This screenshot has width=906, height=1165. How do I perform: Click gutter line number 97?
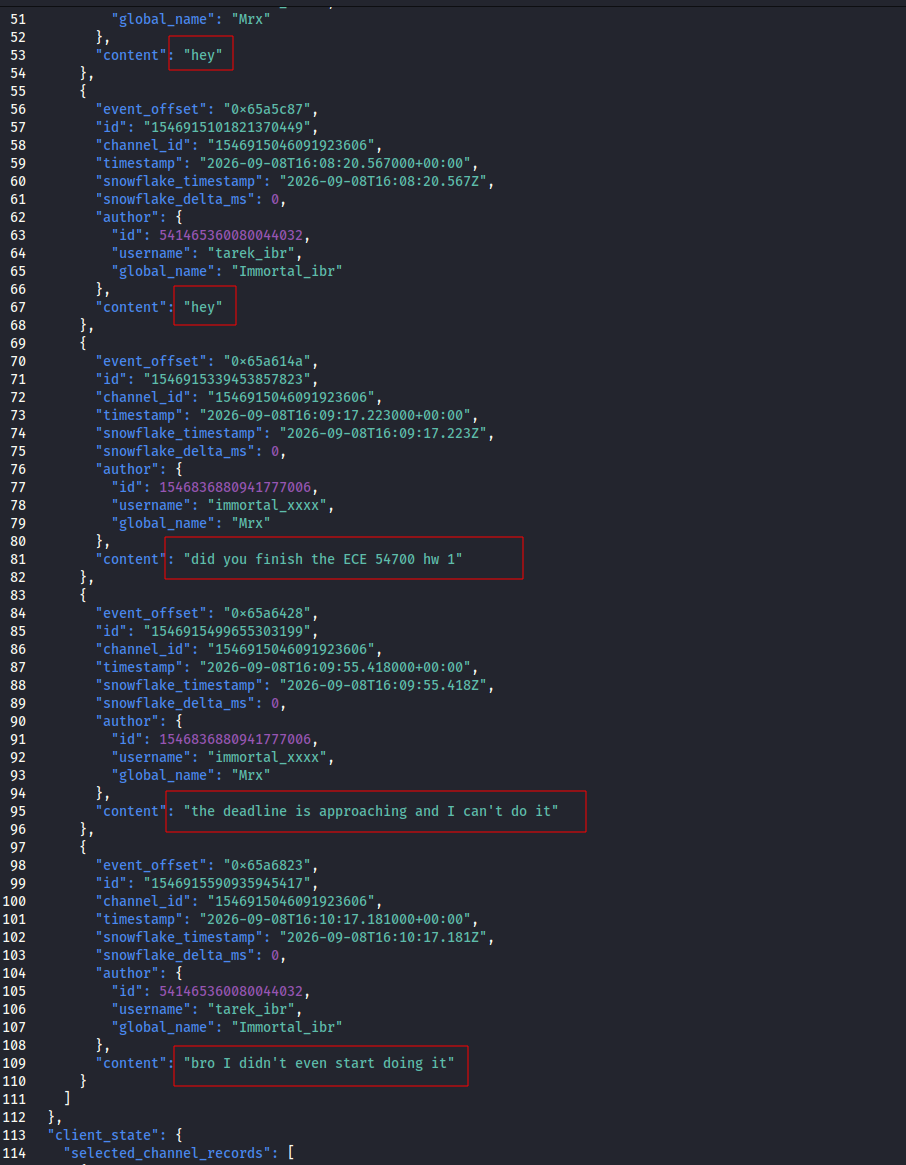tap(18, 847)
